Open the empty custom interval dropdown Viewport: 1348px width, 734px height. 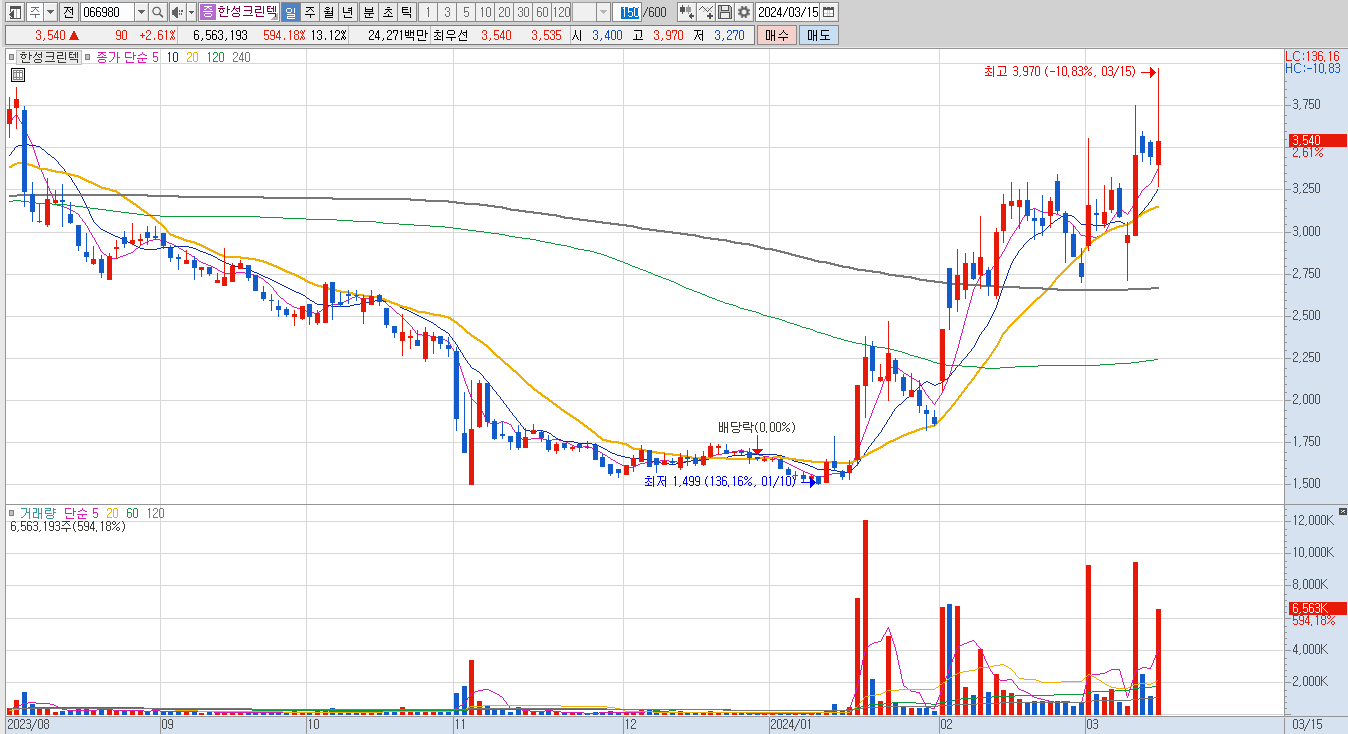(603, 12)
